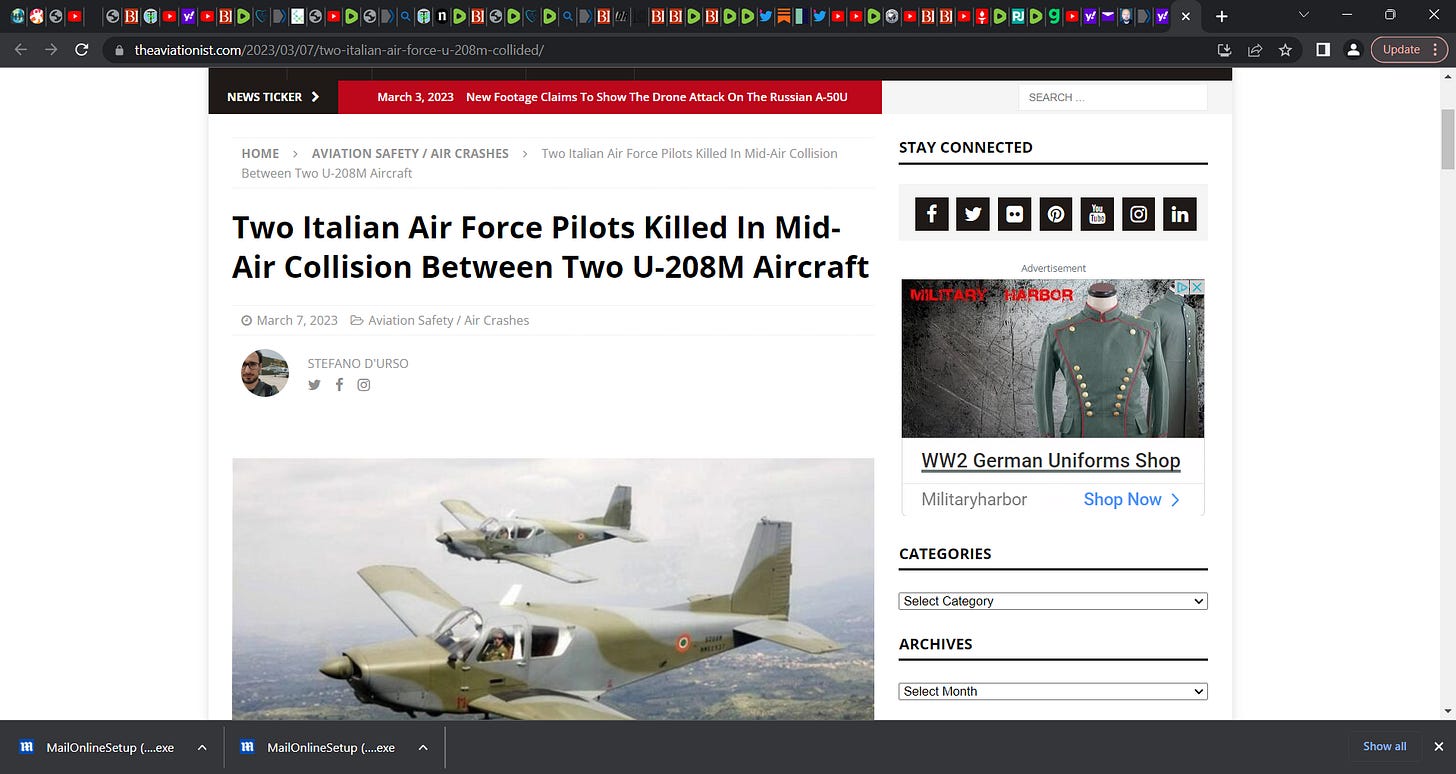This screenshot has width=1456, height=774.
Task: Click Show all downloads button
Action: 1385,747
